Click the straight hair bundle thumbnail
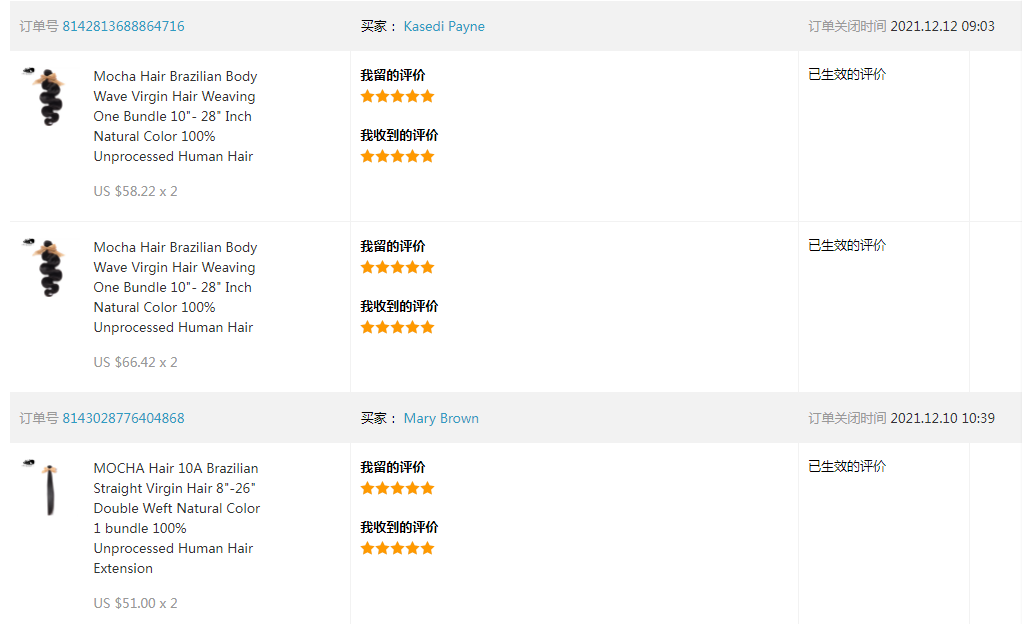 point(44,487)
